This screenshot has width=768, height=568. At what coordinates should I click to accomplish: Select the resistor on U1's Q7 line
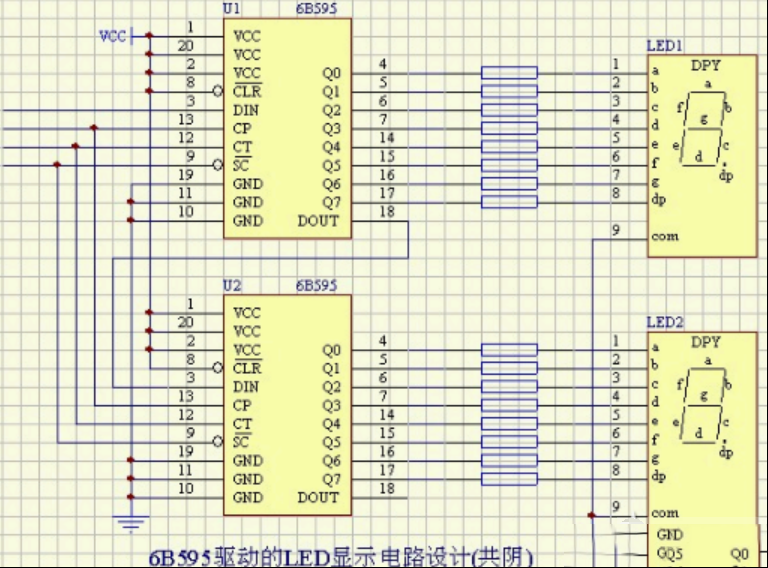tap(509, 202)
